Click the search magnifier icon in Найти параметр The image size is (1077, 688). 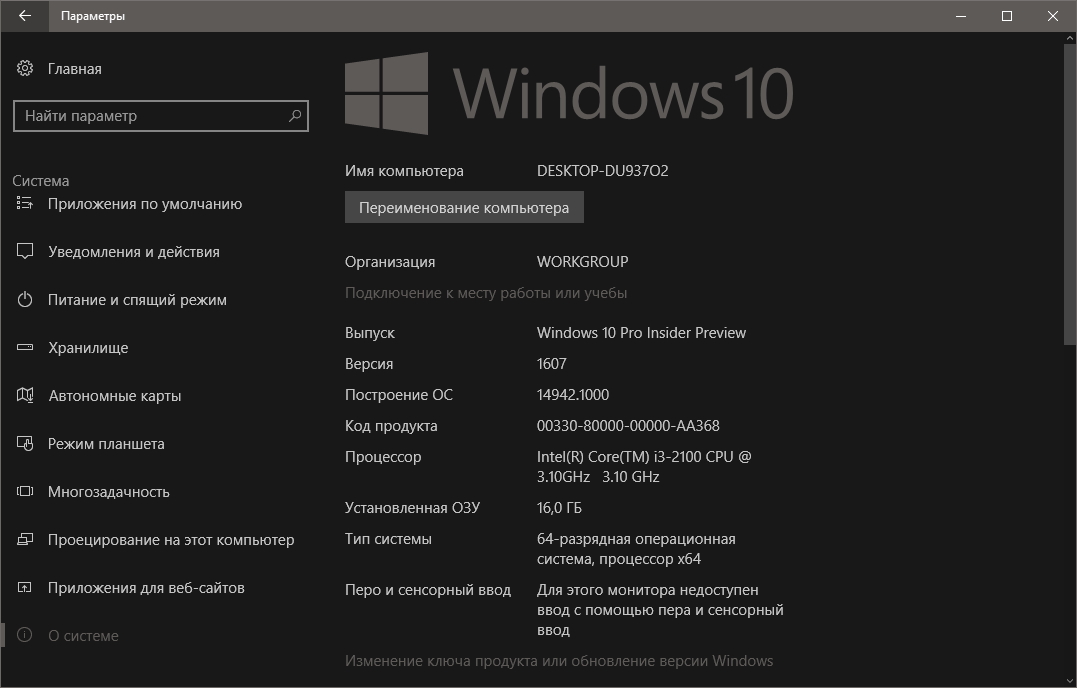pos(295,115)
